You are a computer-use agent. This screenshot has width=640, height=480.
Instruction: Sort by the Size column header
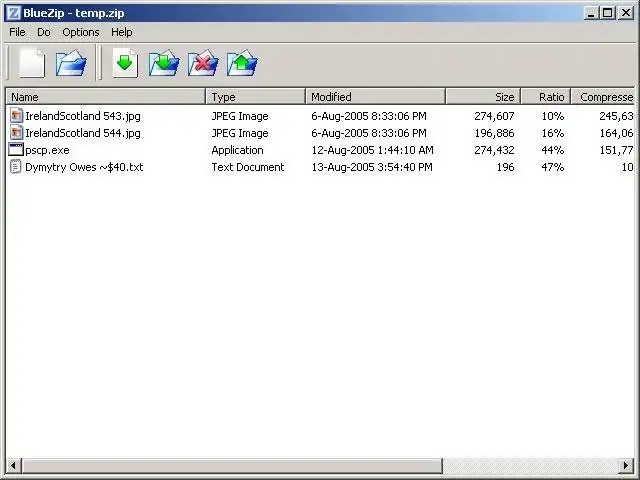point(483,97)
